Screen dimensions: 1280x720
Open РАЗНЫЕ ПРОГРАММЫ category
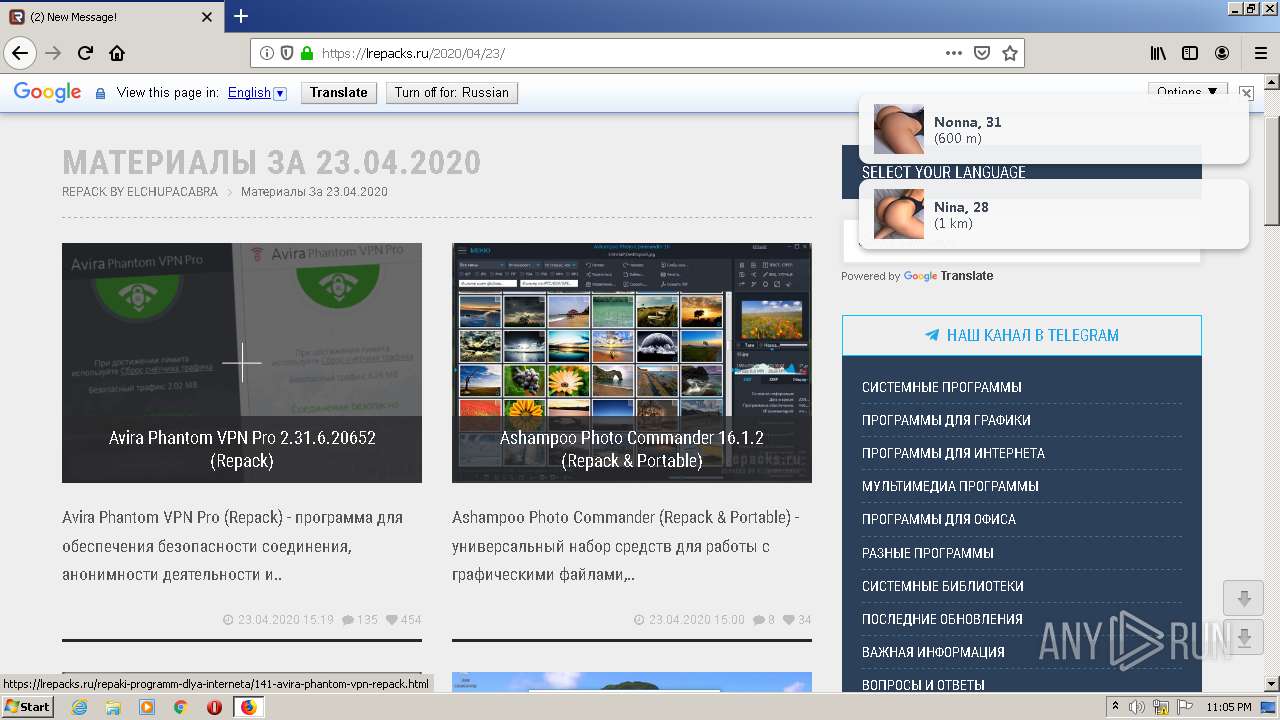pos(928,553)
